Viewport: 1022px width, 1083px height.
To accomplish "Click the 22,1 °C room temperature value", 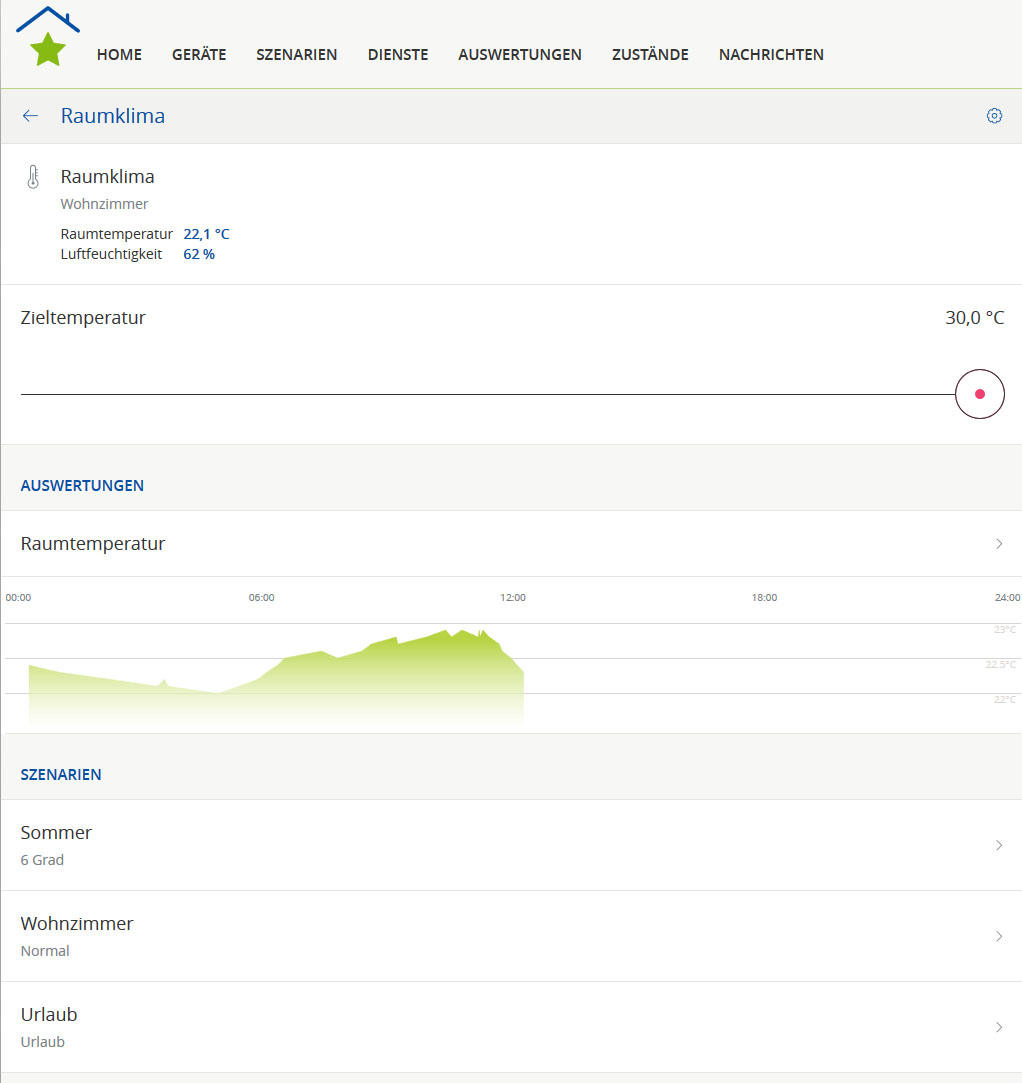I will tap(206, 234).
